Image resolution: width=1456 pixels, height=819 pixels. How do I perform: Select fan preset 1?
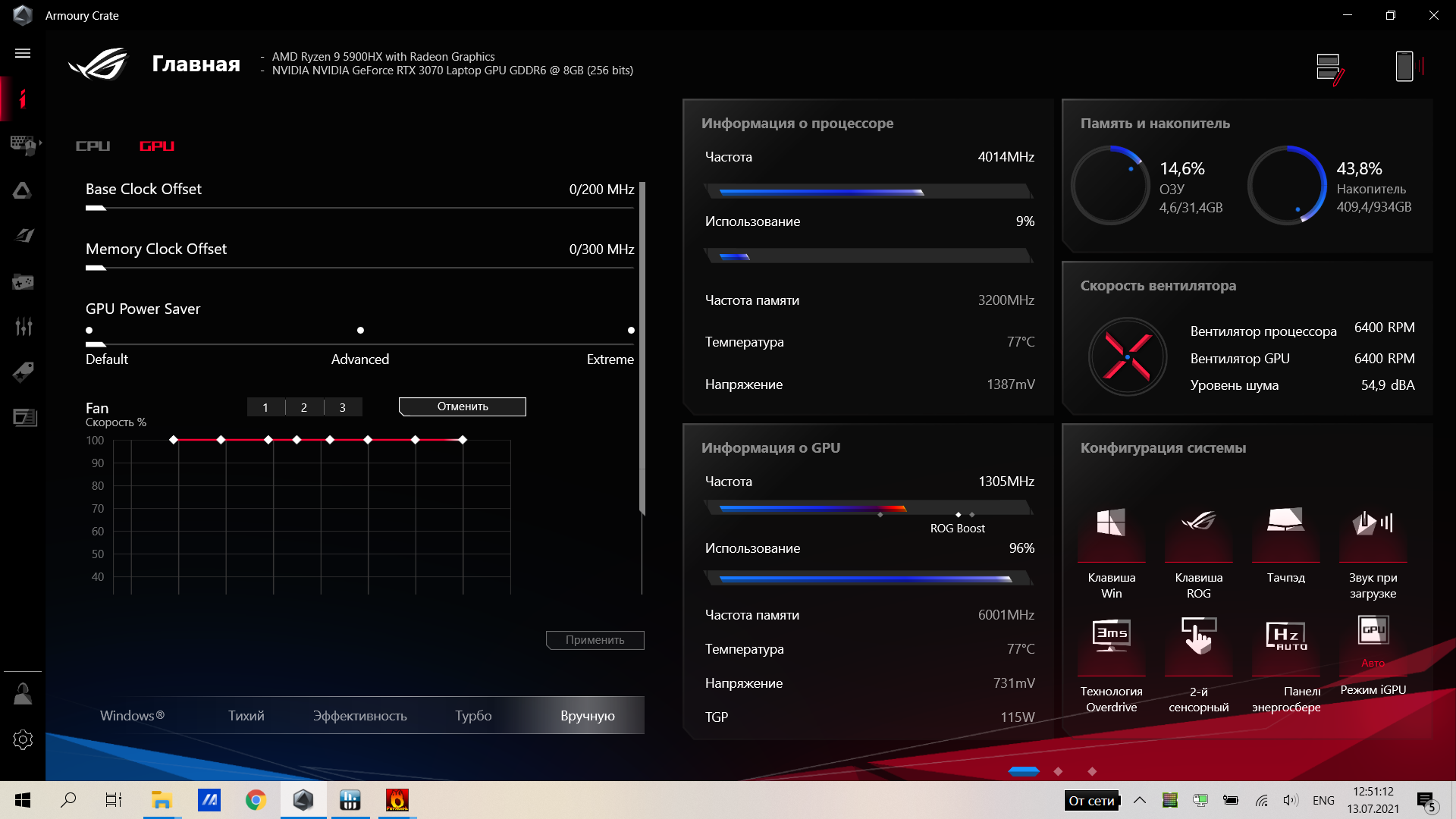265,407
